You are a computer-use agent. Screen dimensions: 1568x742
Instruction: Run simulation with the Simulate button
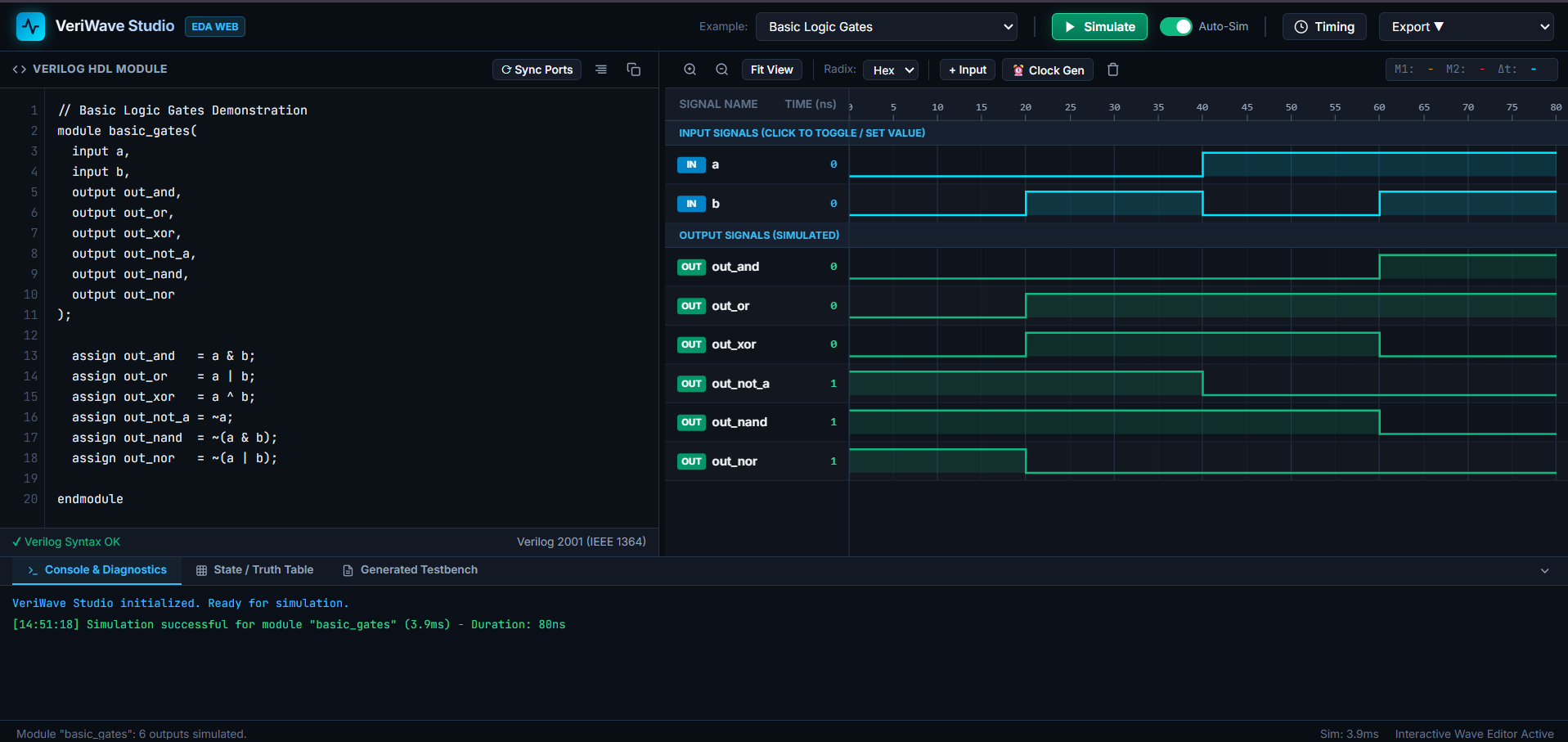coord(1099,27)
